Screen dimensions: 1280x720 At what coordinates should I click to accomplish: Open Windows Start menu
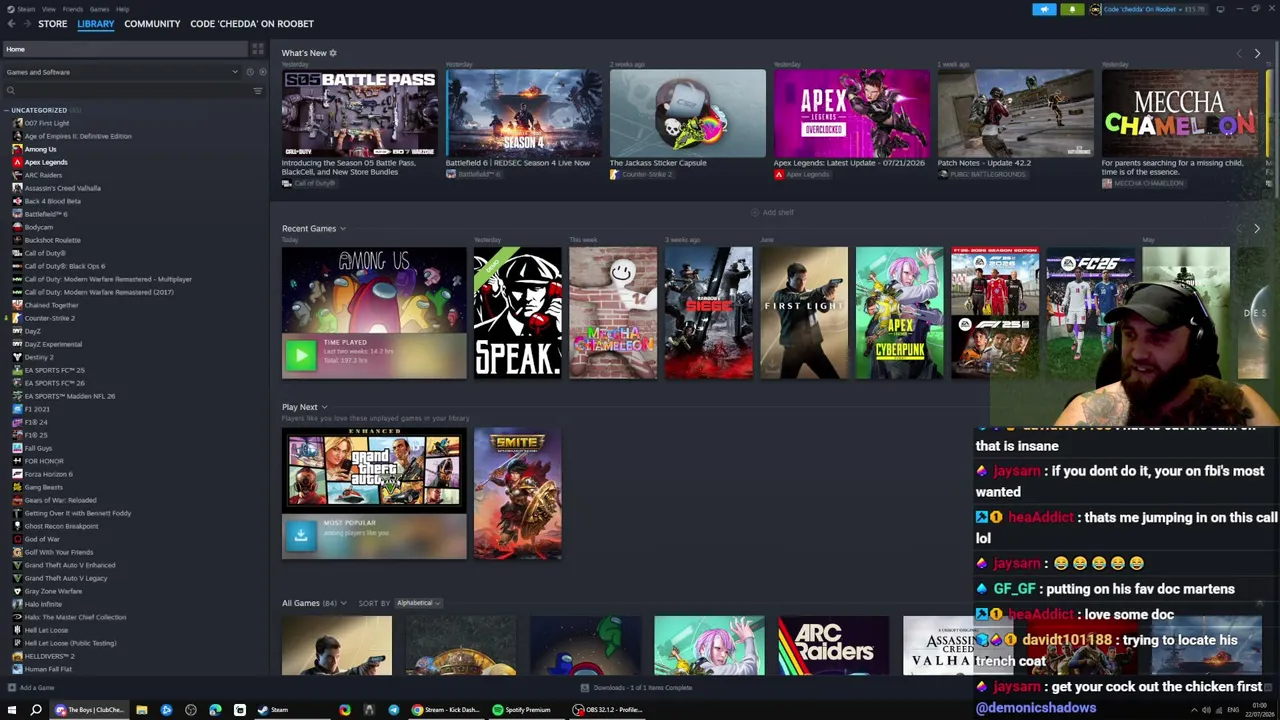click(x=12, y=710)
